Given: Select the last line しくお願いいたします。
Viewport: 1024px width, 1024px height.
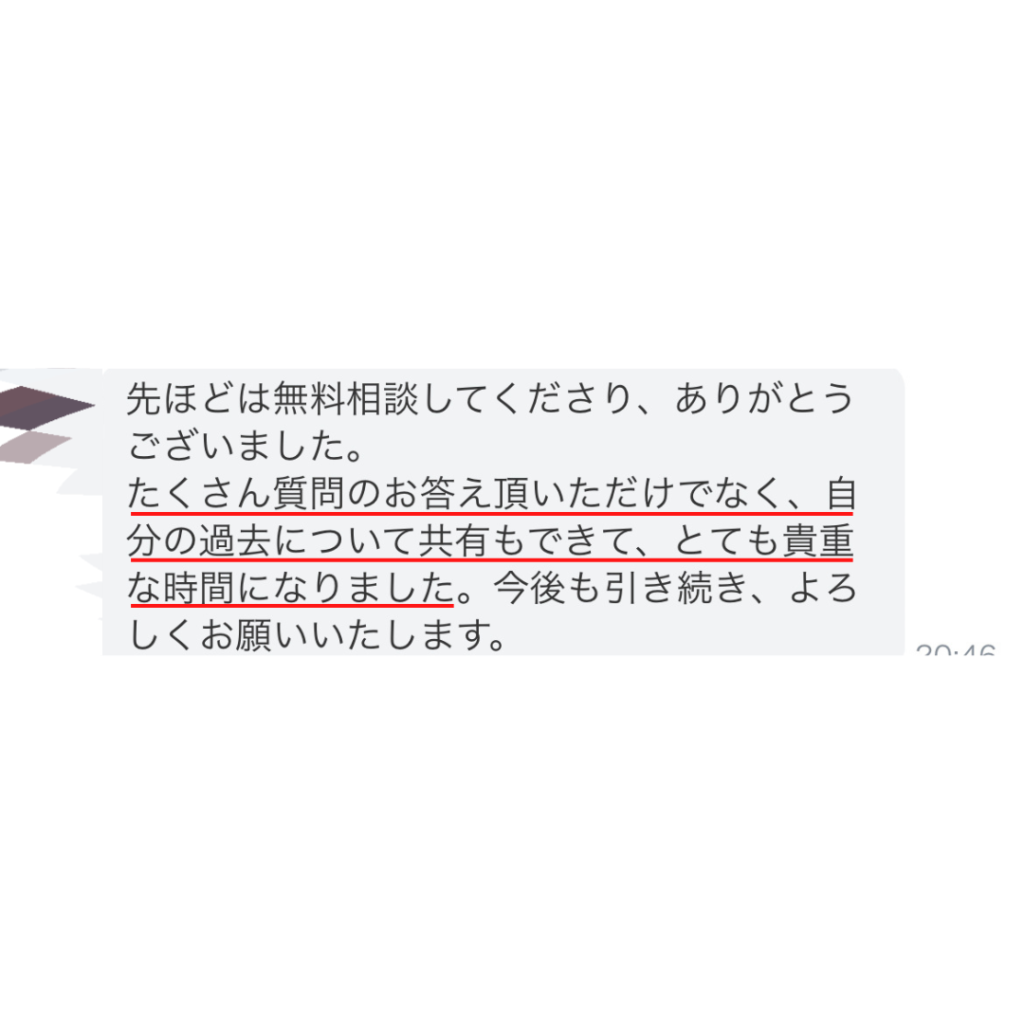Looking at the screenshot, I should [x=317, y=635].
